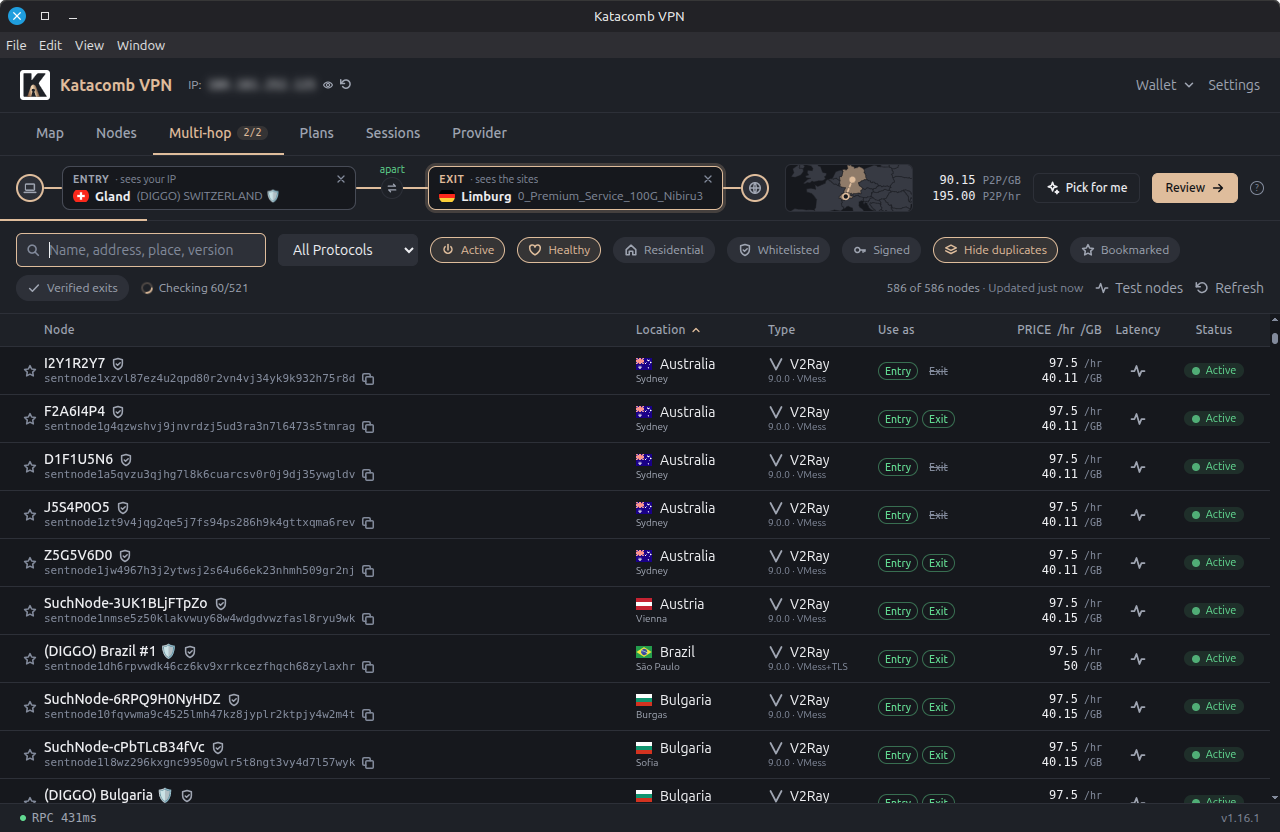The width and height of the screenshot is (1280, 832).
Task: Enable the Whitelisted filter
Action: 778,250
